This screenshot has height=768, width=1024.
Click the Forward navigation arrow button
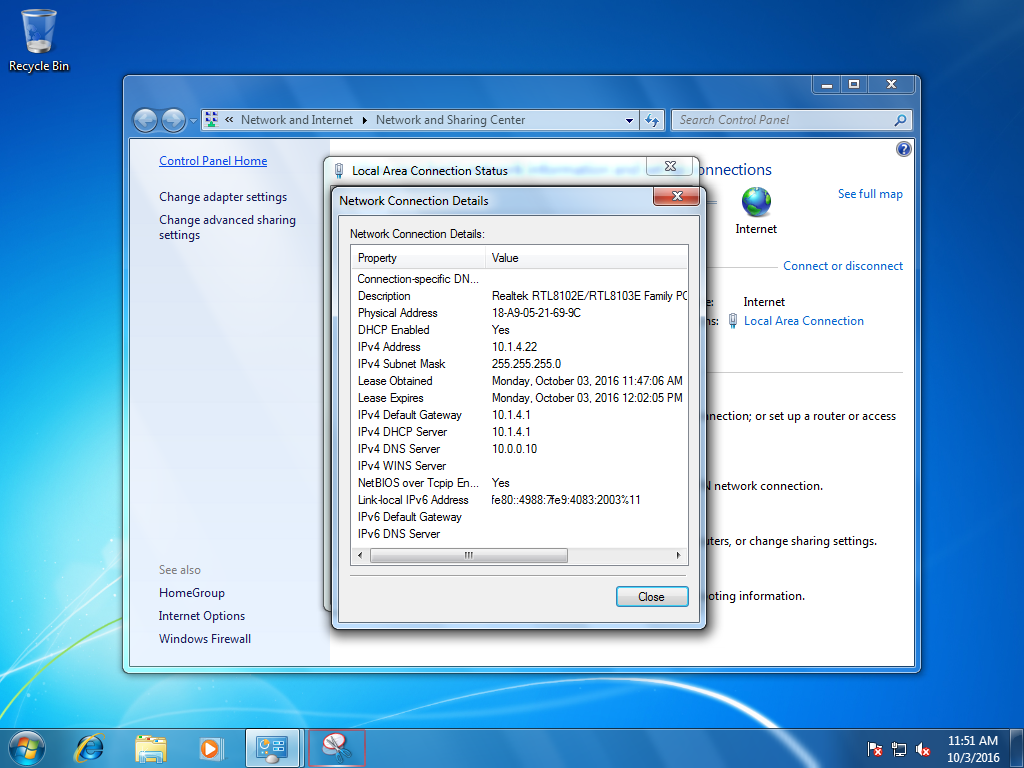click(x=173, y=120)
